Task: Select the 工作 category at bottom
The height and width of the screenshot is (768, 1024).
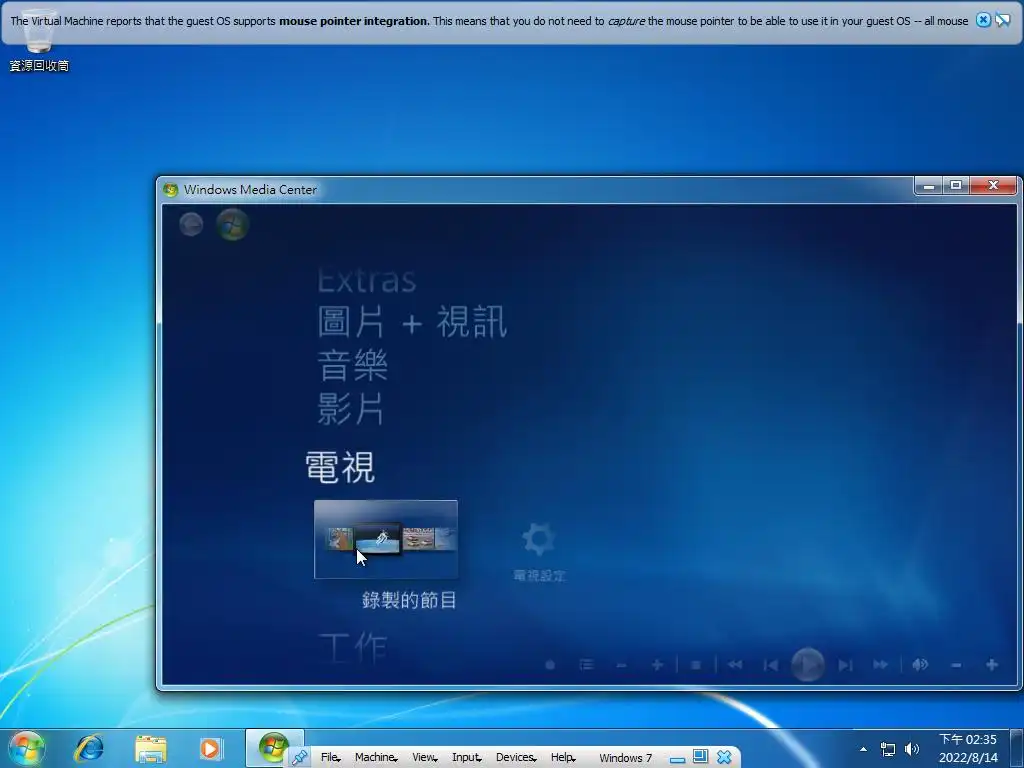Action: (353, 648)
